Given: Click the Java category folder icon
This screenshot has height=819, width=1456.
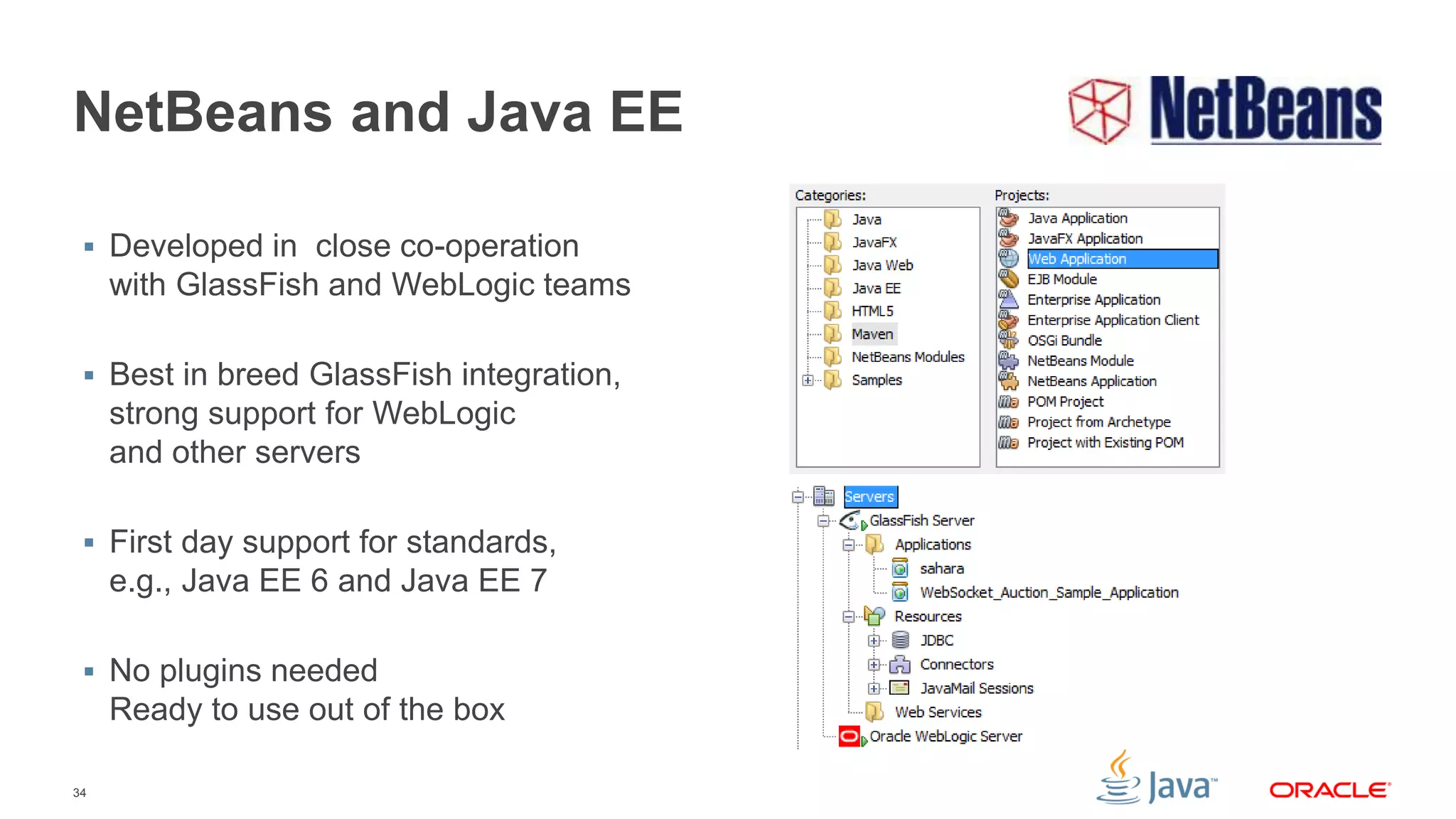Looking at the screenshot, I should [x=833, y=219].
